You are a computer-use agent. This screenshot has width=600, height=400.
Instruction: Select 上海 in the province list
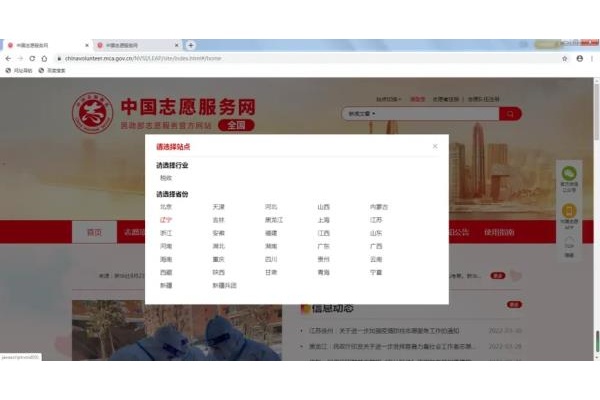(323, 220)
